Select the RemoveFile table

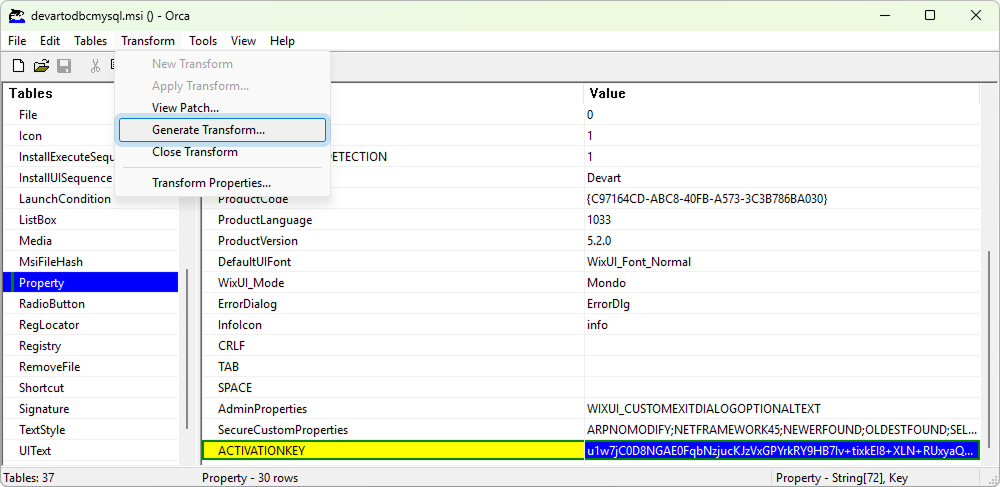point(91,367)
